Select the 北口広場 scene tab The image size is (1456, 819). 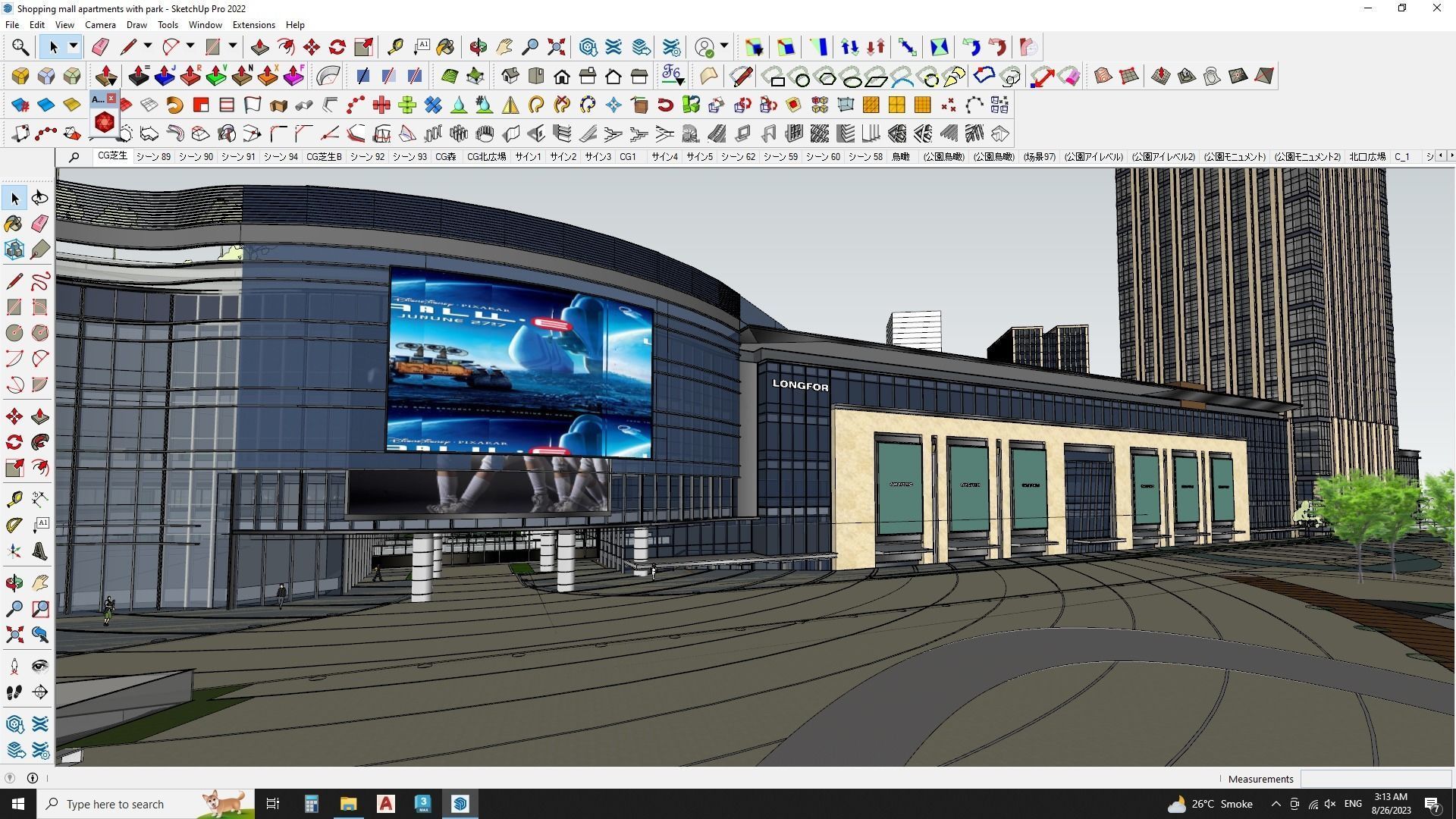click(1367, 157)
